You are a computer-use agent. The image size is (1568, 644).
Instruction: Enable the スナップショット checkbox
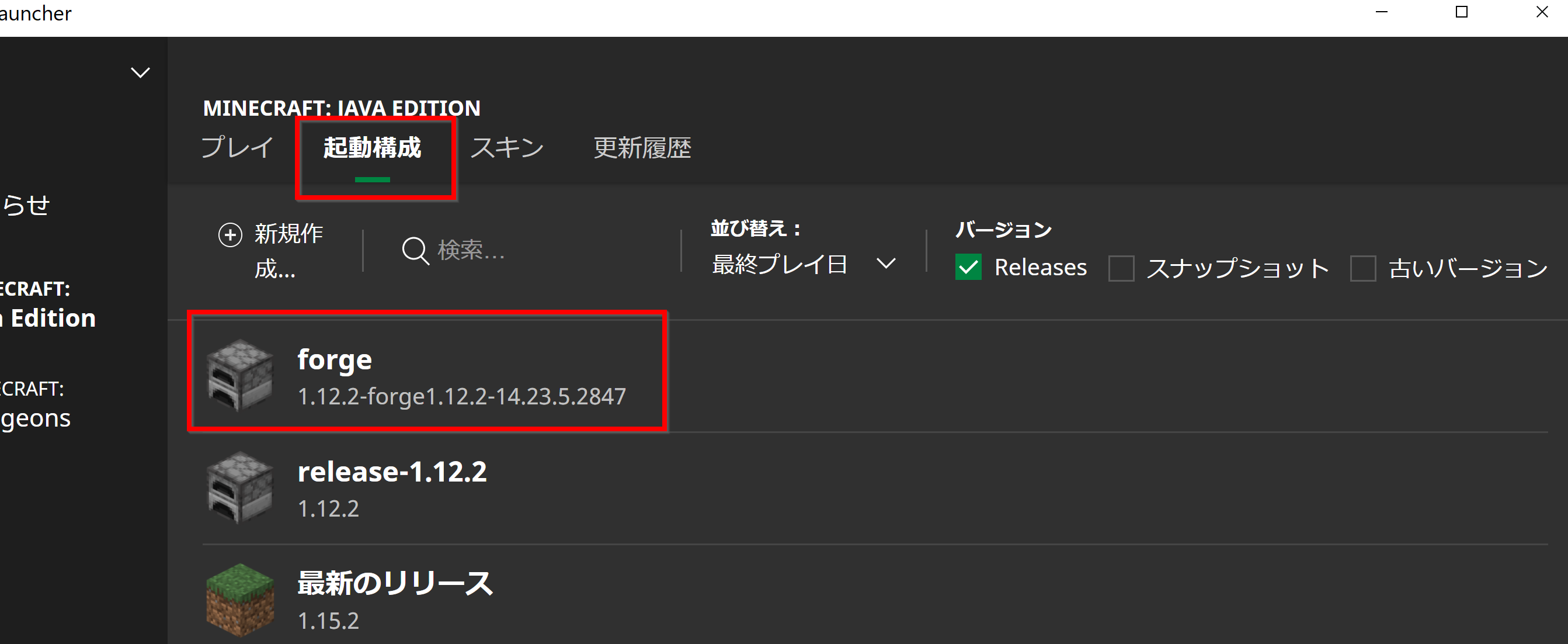click(x=1121, y=268)
